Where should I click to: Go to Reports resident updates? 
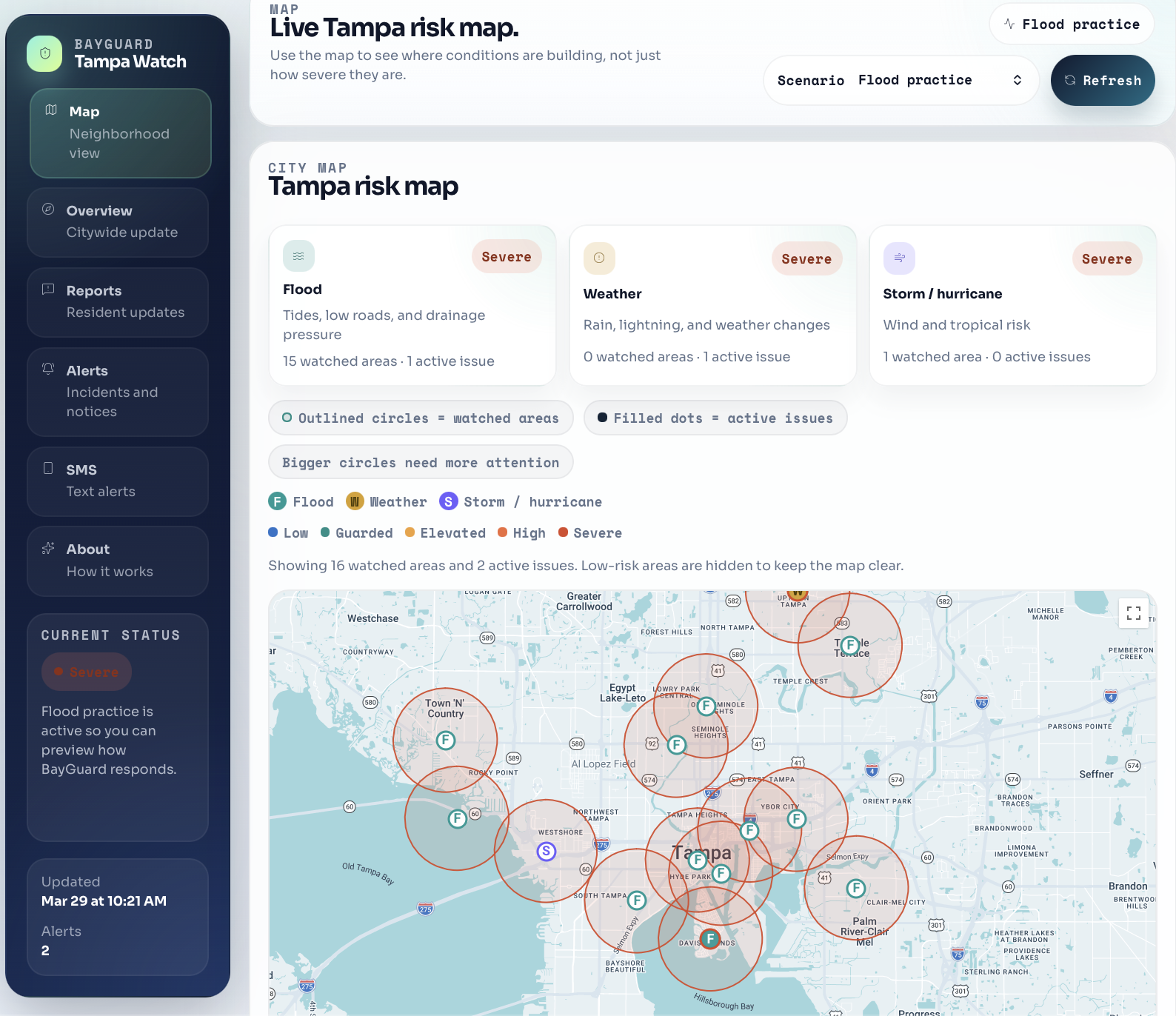pyautogui.click(x=118, y=302)
